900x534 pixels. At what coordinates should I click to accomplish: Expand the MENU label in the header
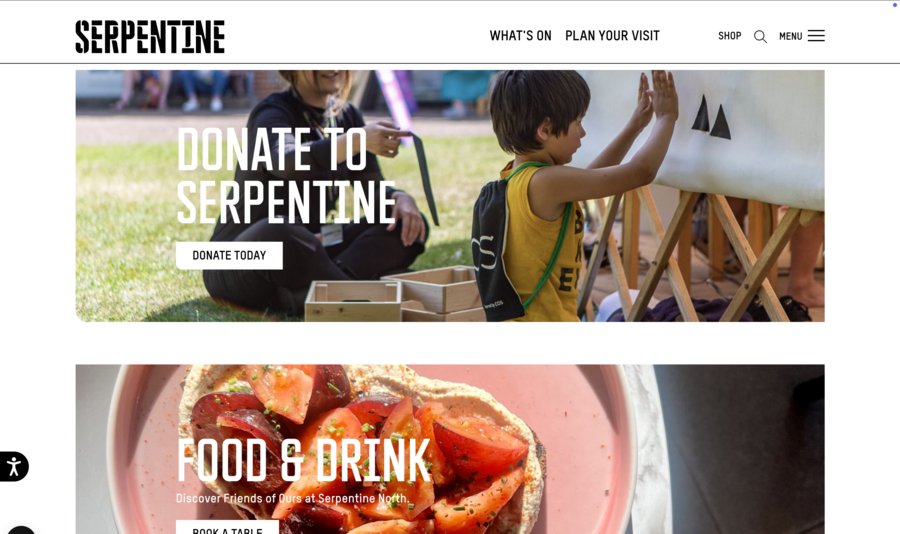790,36
